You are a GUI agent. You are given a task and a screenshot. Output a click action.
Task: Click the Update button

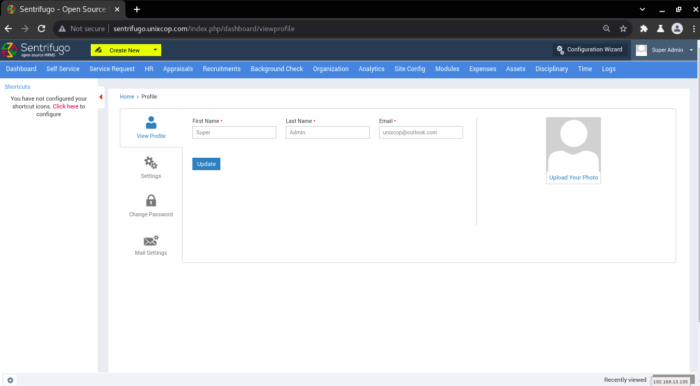coord(206,164)
